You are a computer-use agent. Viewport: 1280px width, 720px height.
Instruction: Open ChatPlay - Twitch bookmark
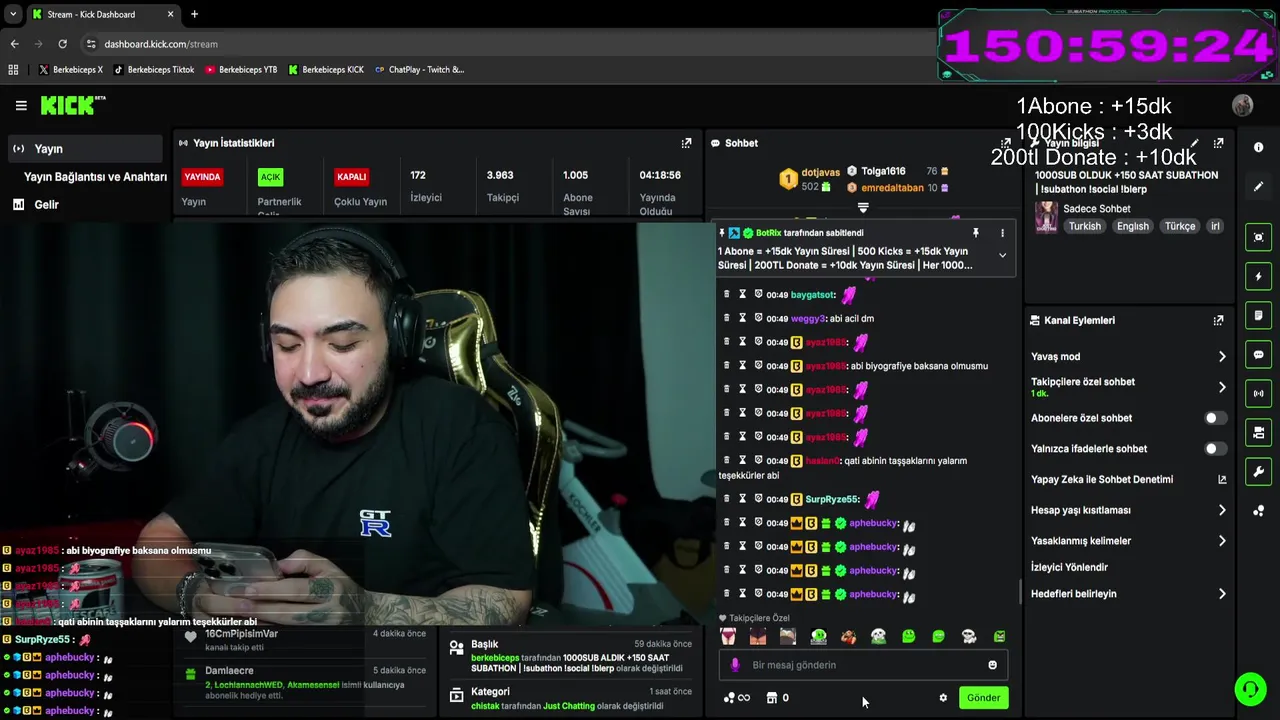[x=419, y=70]
